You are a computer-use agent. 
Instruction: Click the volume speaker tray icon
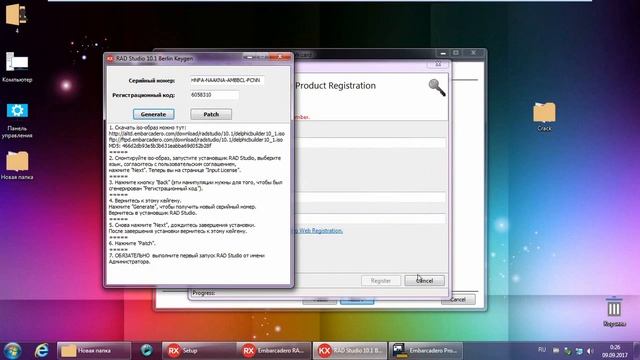pos(590,351)
